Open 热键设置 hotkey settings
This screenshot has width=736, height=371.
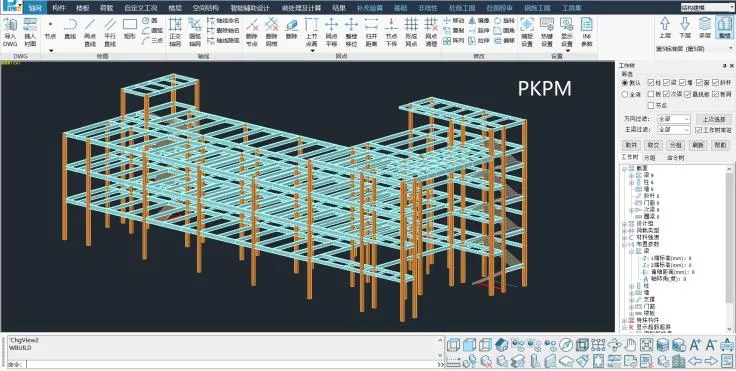coord(547,32)
